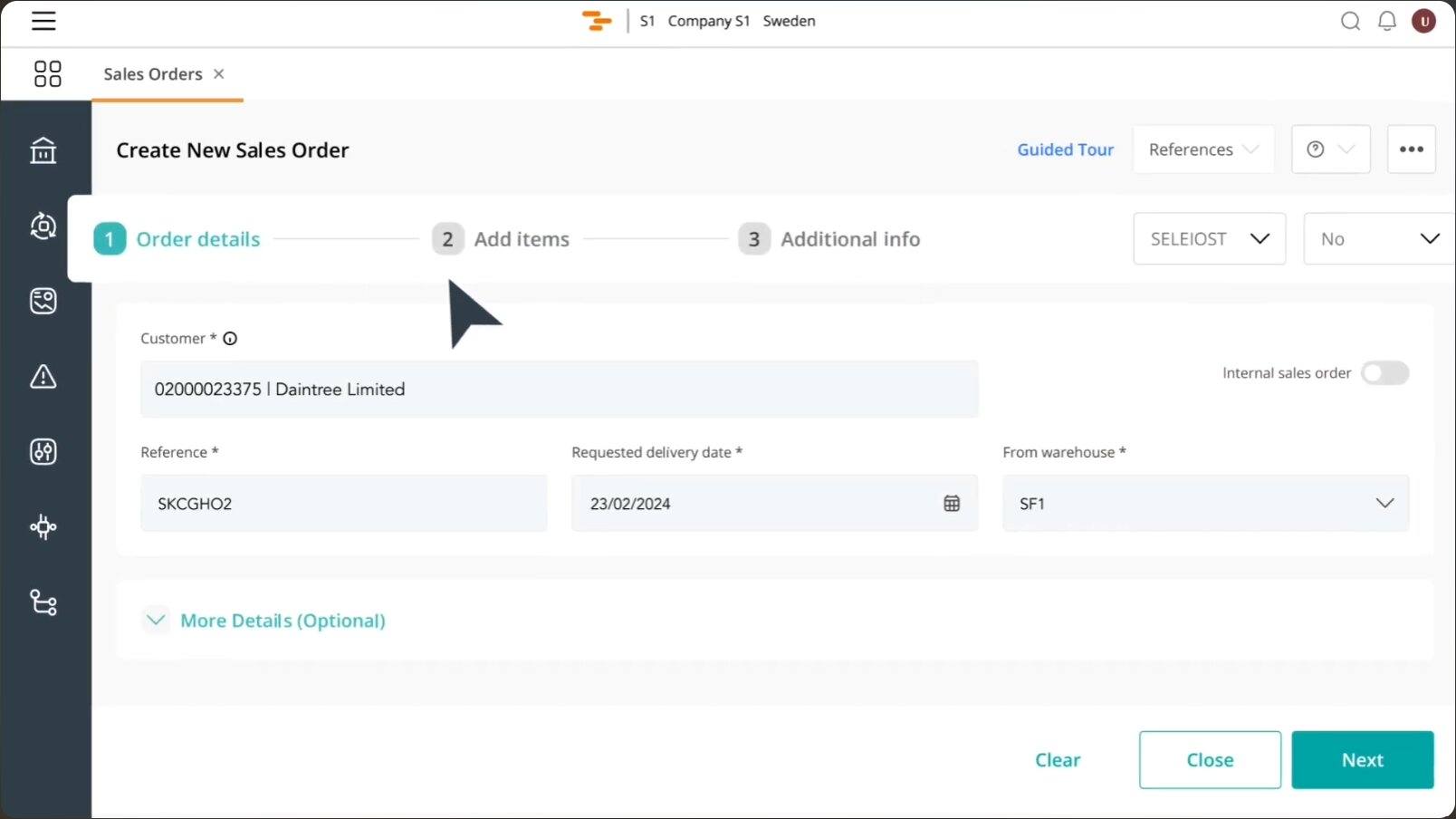Image resolution: width=1456 pixels, height=819 pixels.
Task: Click the hierarchy tree sidebar icon
Action: [43, 602]
